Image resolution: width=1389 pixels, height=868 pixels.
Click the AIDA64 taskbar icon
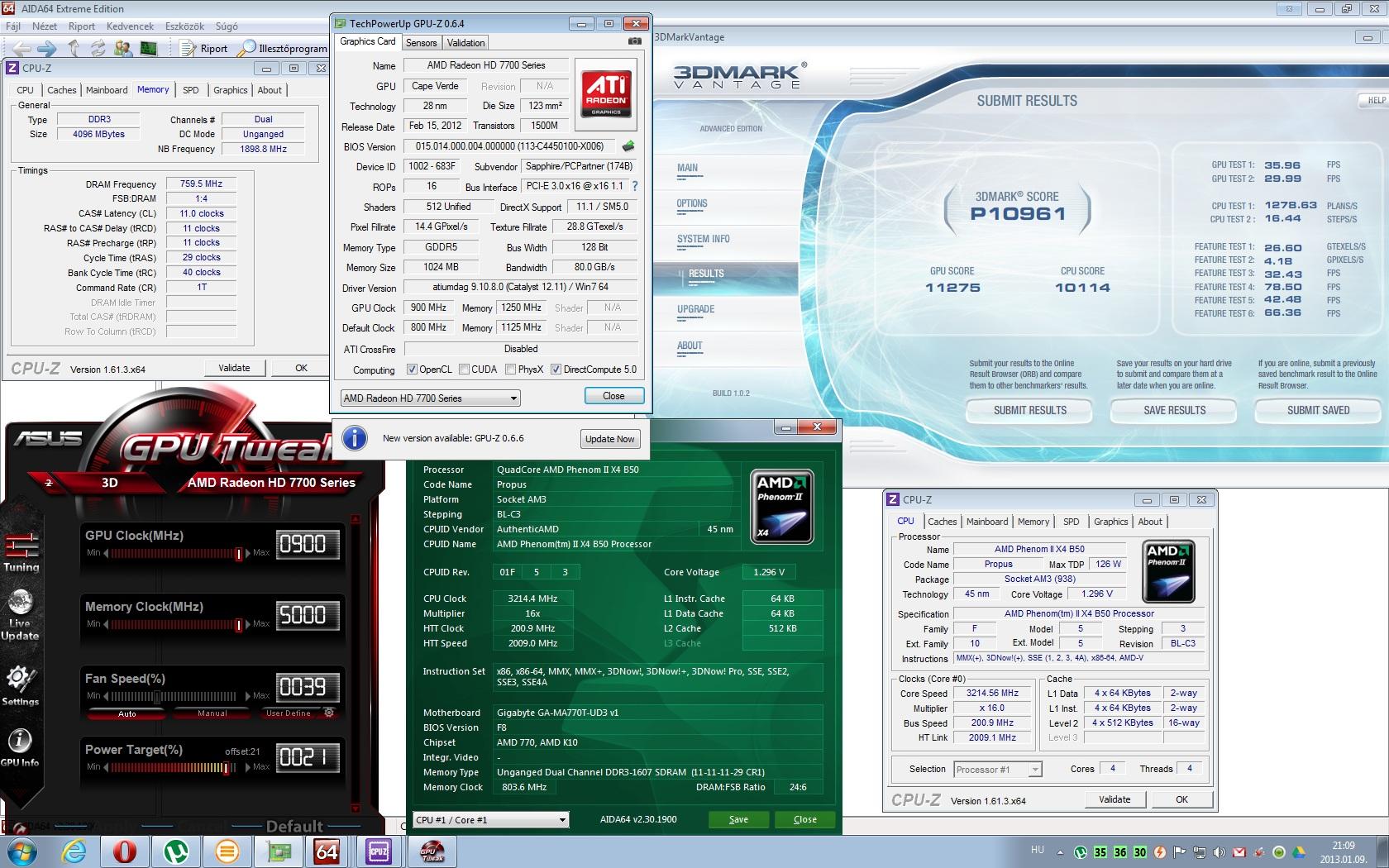(x=327, y=851)
